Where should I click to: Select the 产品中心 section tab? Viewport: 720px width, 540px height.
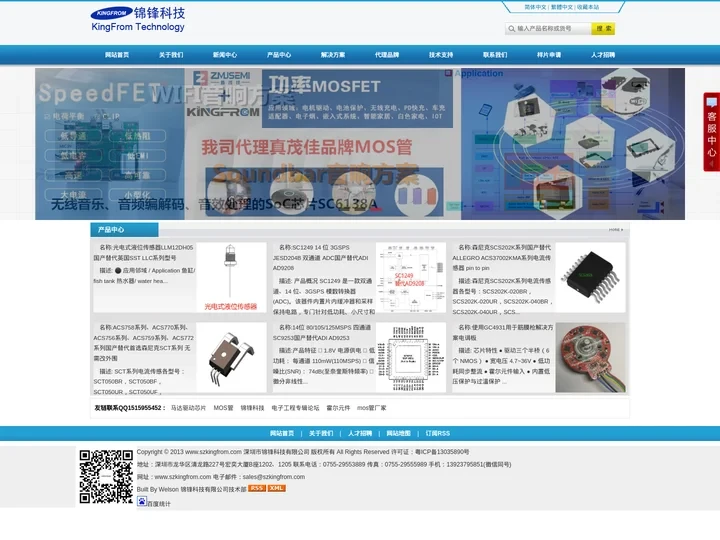pyautogui.click(x=124, y=230)
